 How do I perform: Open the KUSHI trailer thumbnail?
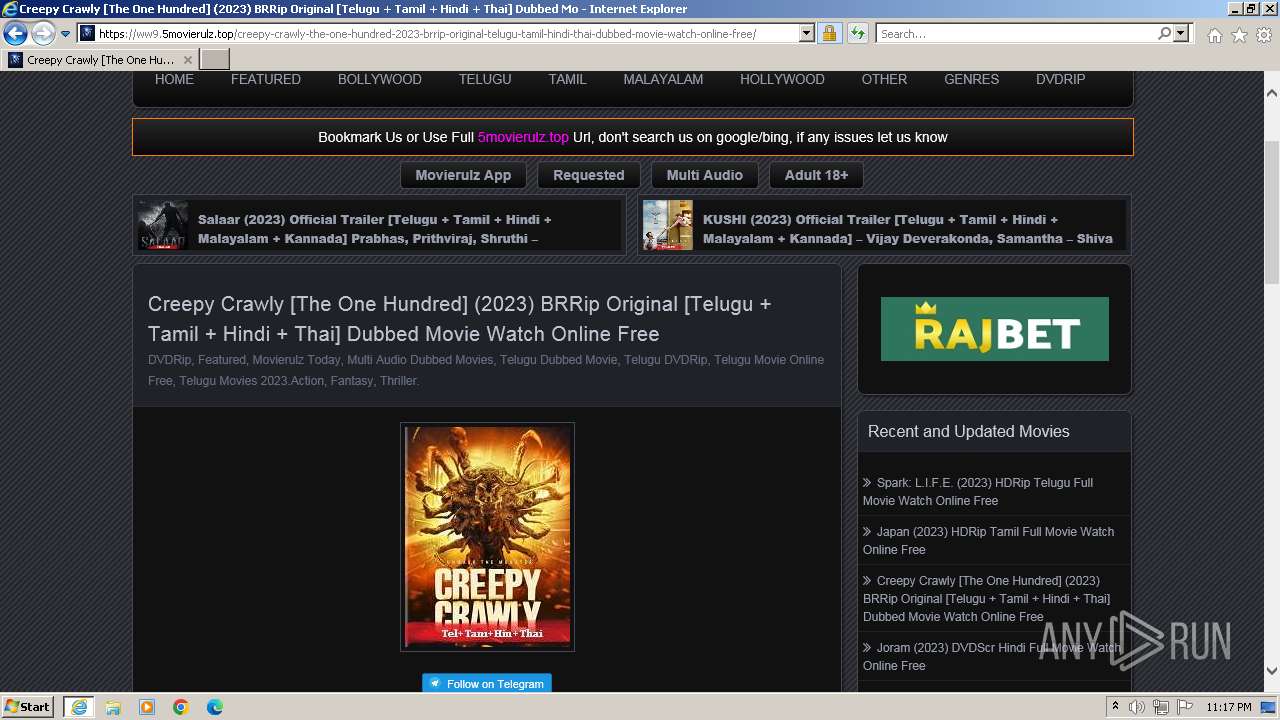coord(668,225)
